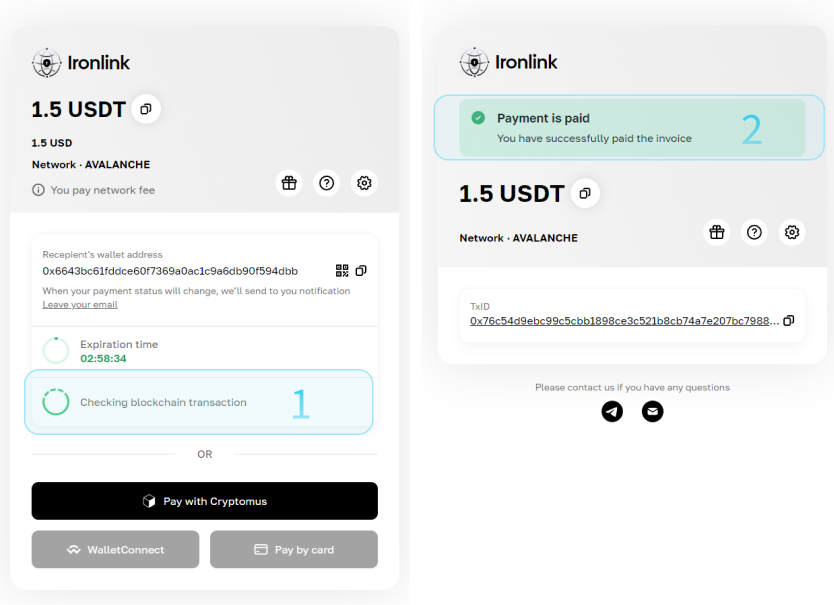Open the TxID transaction hash link
Image resolution: width=834 pixels, height=605 pixels.
624,321
